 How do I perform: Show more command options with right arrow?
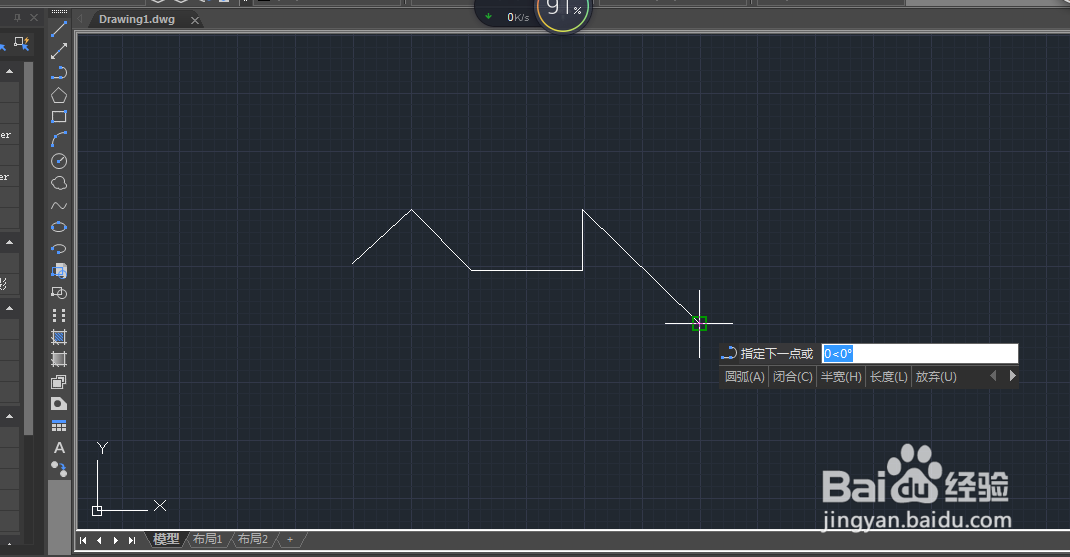tap(1013, 376)
